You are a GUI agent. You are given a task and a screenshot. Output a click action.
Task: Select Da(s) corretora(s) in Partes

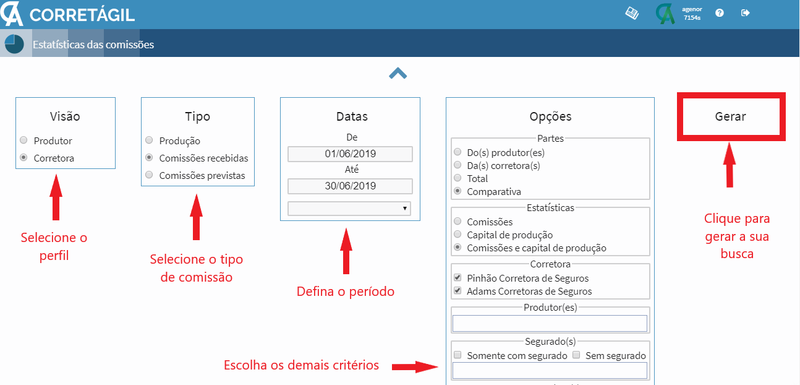pyautogui.click(x=458, y=165)
